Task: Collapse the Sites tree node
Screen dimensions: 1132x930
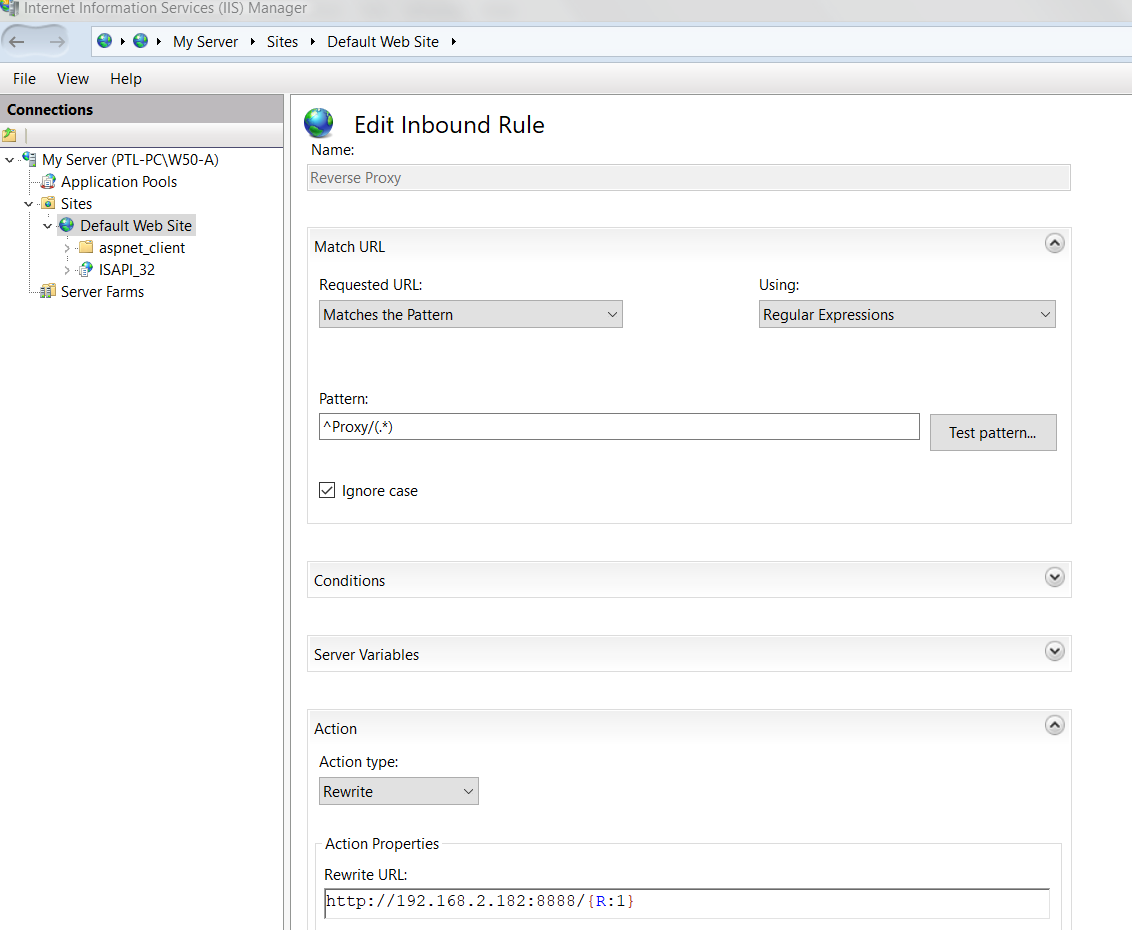Action: point(29,204)
